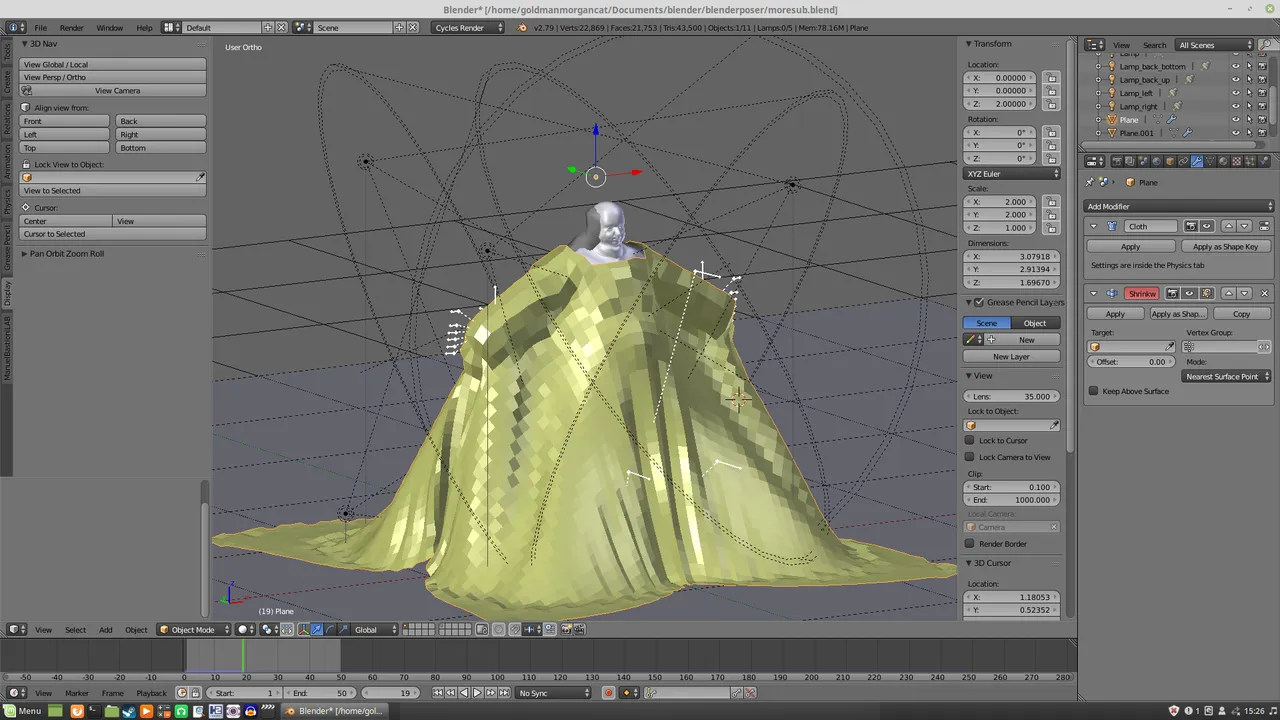Apply the Cloth modifier

[1130, 246]
